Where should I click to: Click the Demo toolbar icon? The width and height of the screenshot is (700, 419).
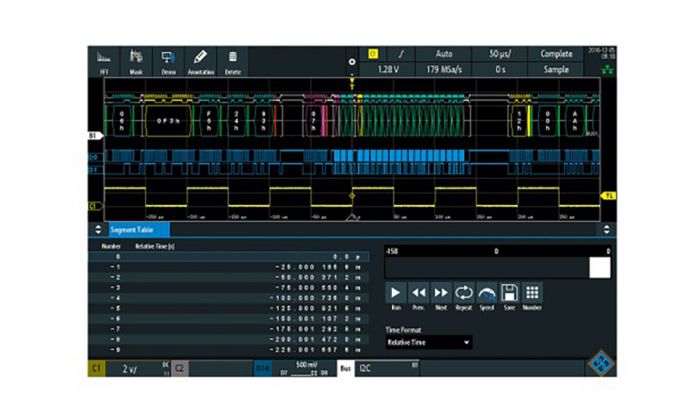point(168,61)
